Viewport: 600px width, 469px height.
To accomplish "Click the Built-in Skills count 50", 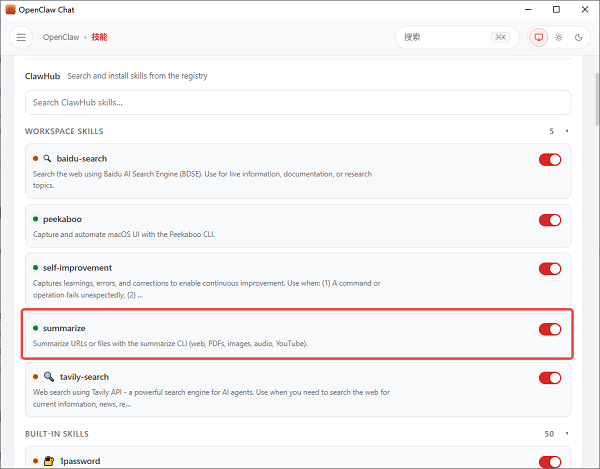I will [549, 434].
